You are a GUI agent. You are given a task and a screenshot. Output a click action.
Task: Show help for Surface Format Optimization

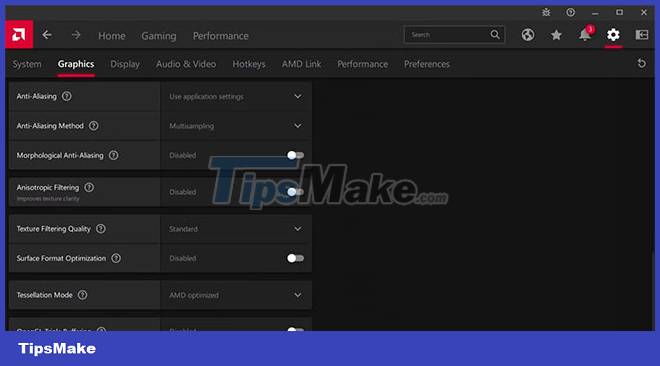tap(116, 258)
